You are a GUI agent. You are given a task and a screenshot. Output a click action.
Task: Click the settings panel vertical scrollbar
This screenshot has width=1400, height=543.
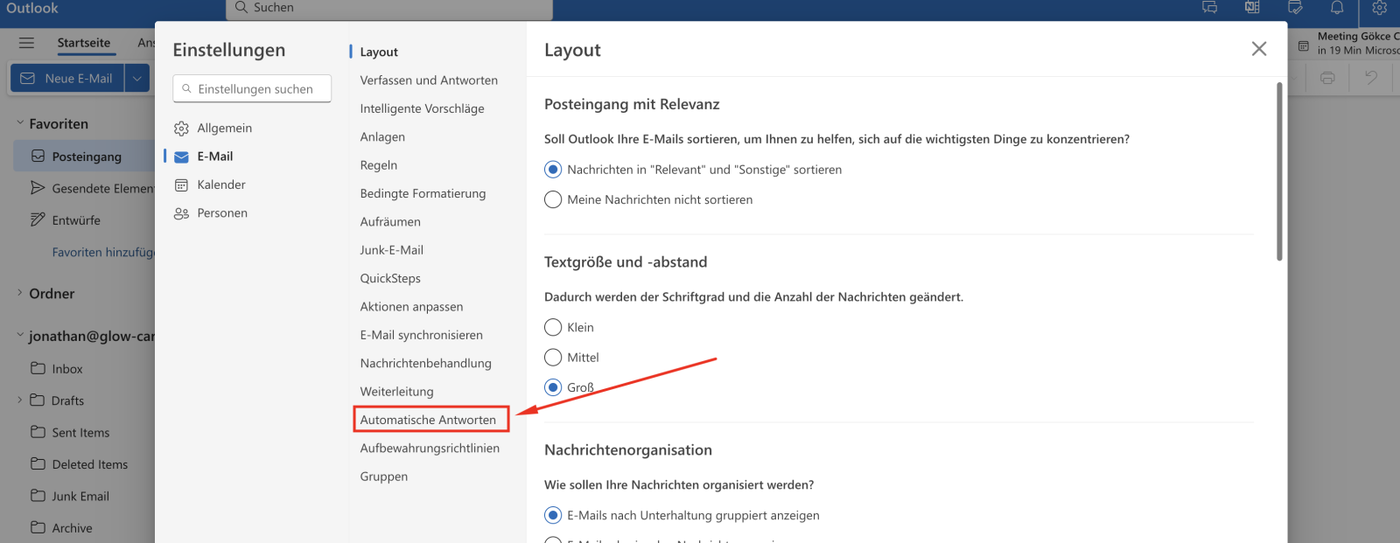pos(1280,172)
